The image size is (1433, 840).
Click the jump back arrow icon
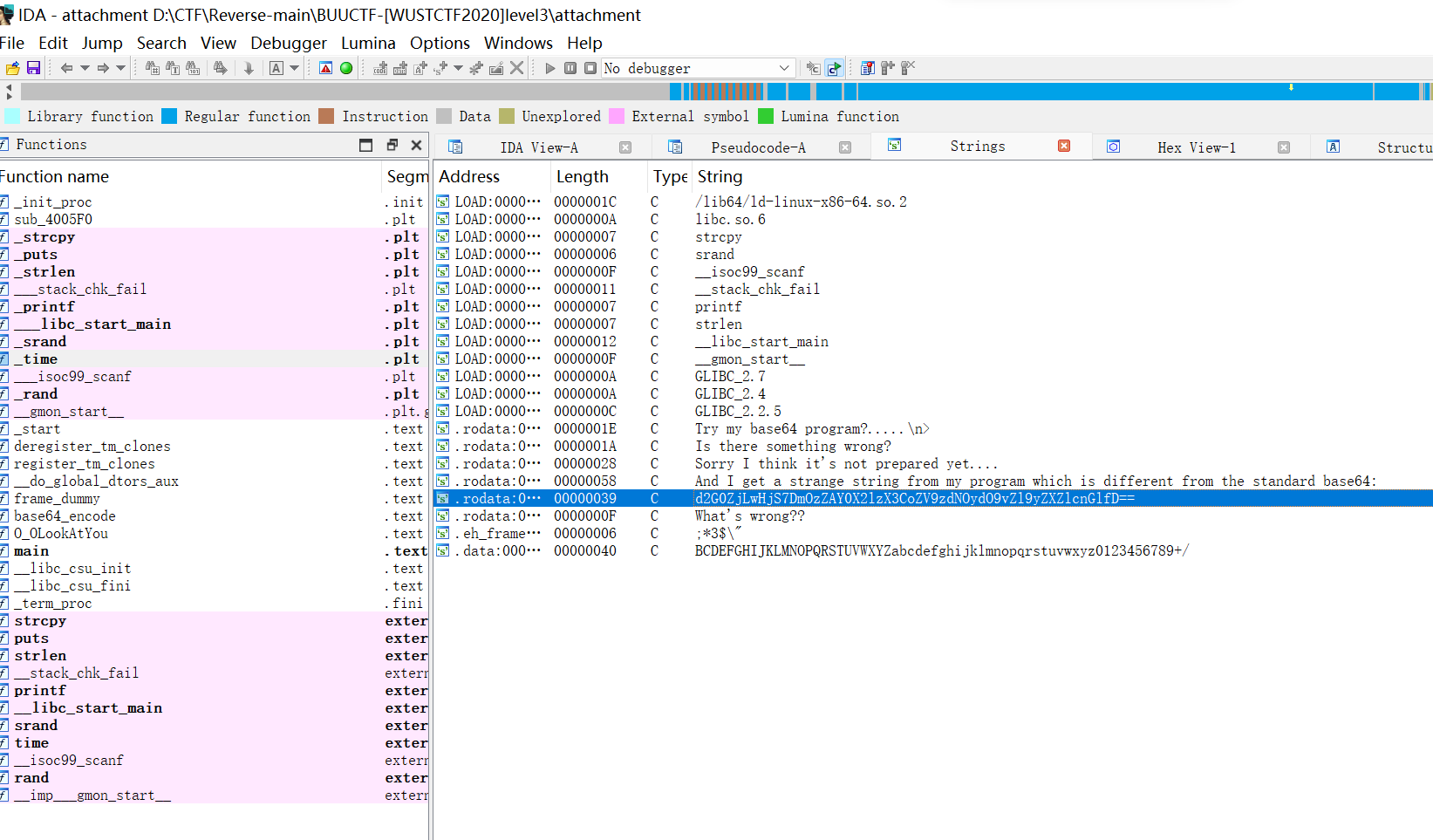[66, 68]
